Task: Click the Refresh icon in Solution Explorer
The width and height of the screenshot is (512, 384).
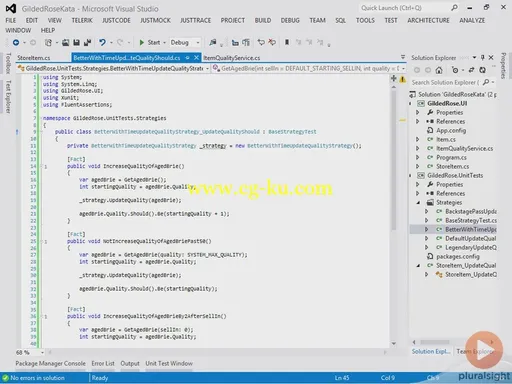Action: coord(482,70)
